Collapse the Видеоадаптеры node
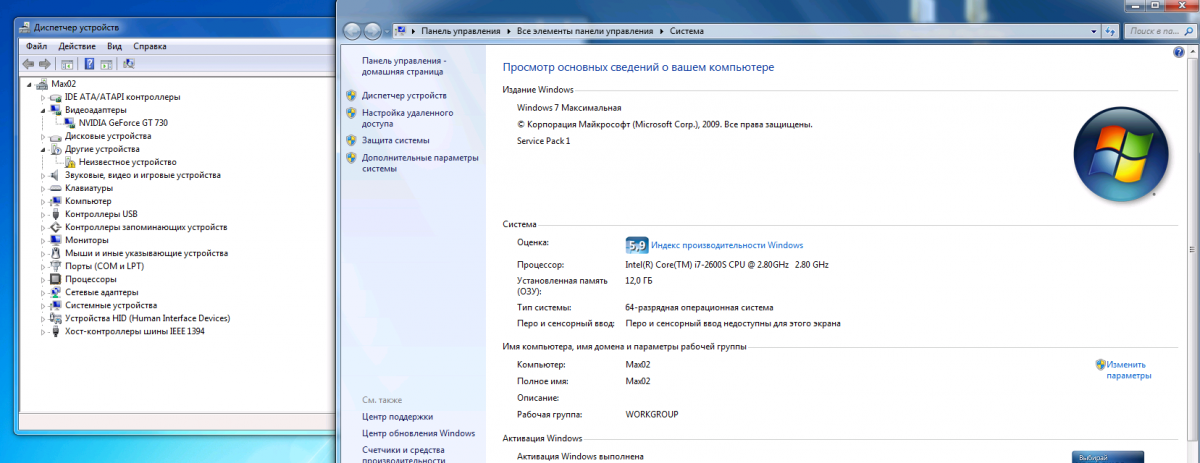 pos(43,110)
